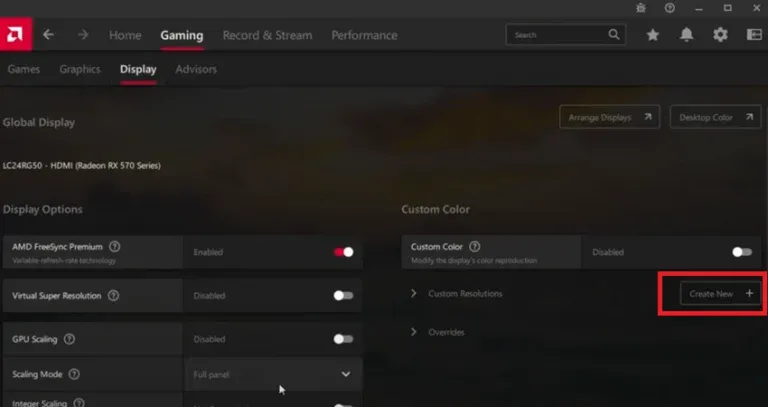
Task: Click the Arrange Displays button
Action: [x=609, y=117]
